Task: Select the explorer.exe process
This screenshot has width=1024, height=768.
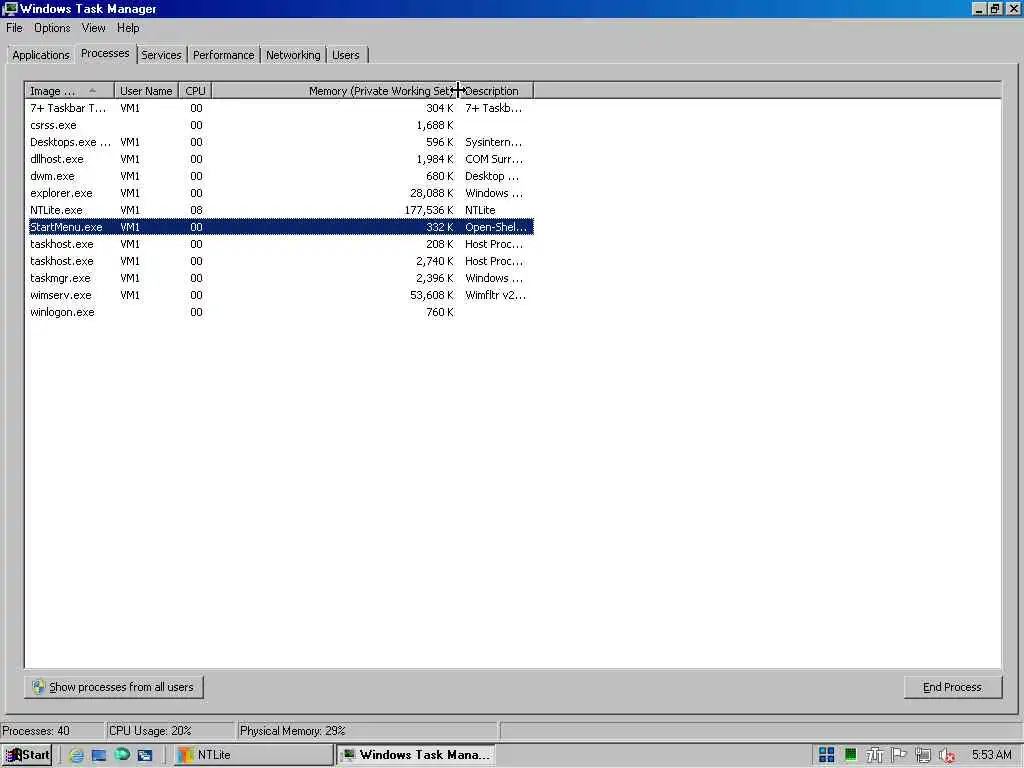Action: click(x=280, y=193)
